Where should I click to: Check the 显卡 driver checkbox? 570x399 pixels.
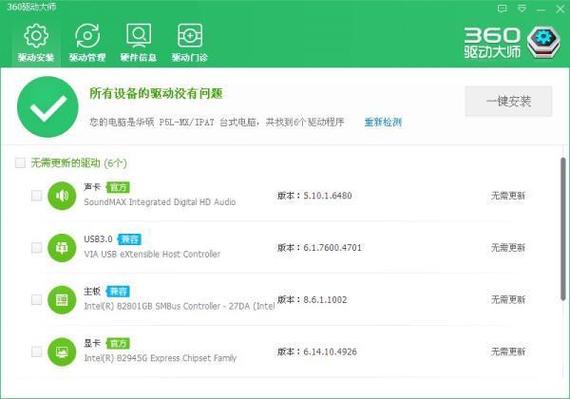point(36,352)
